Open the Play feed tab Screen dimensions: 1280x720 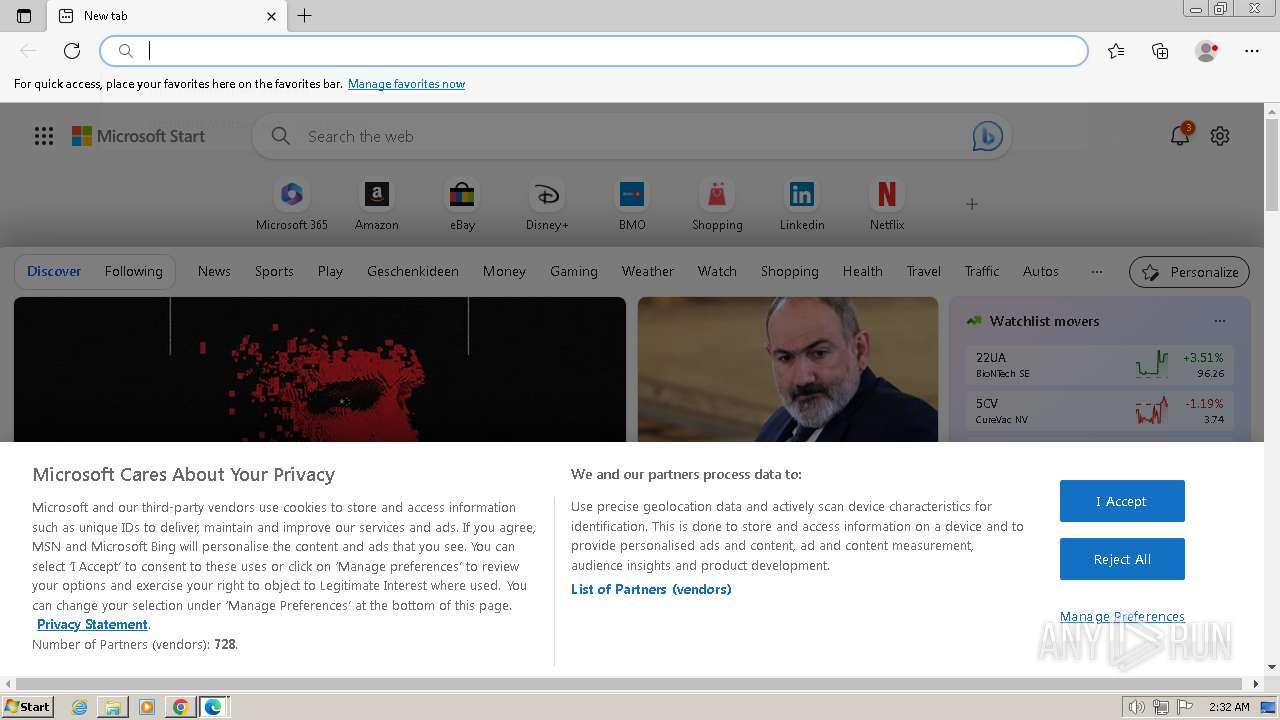330,271
